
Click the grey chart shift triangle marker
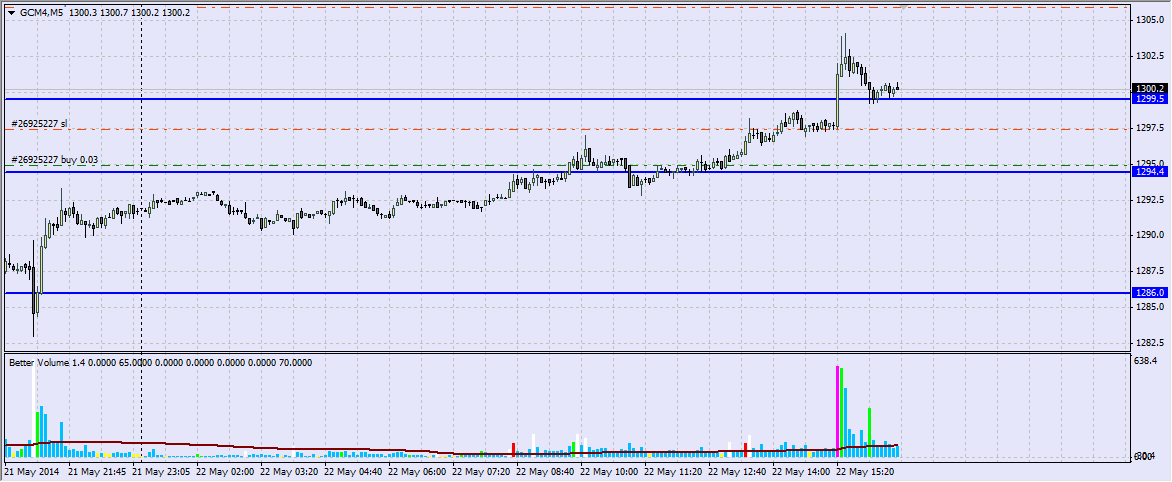(x=904, y=6)
